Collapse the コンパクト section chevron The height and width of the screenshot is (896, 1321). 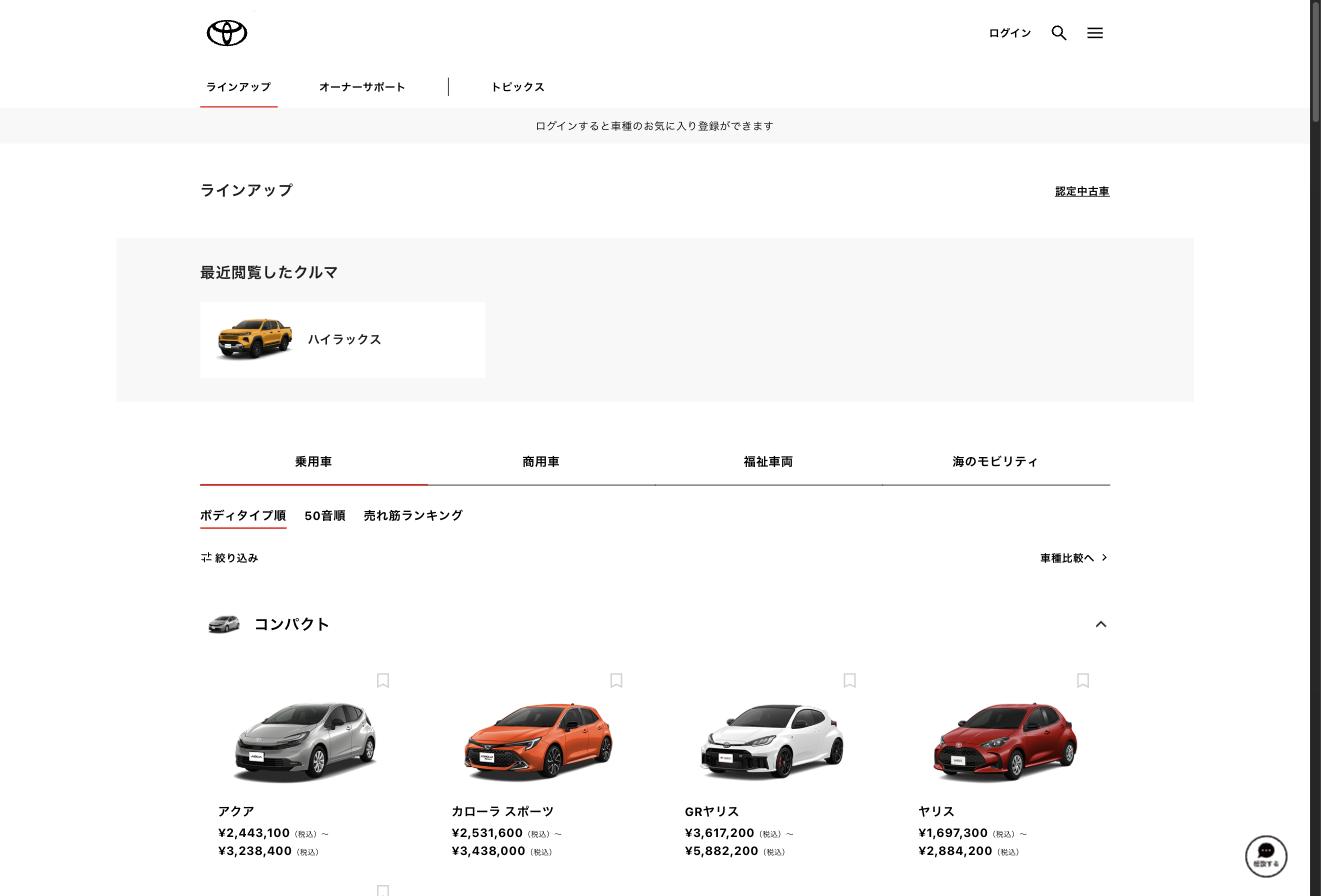tap(1101, 624)
